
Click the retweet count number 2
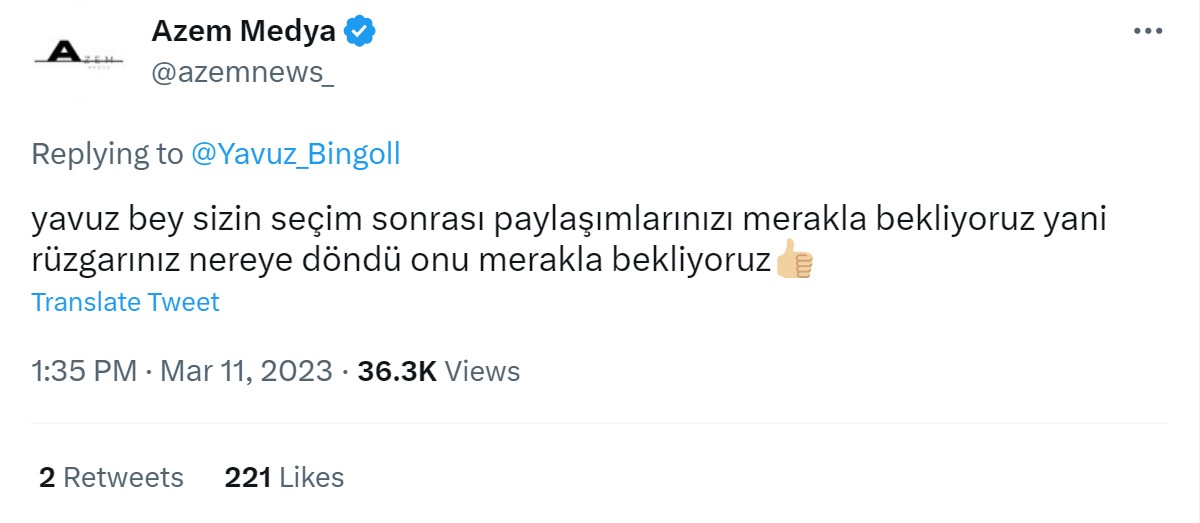pos(47,478)
